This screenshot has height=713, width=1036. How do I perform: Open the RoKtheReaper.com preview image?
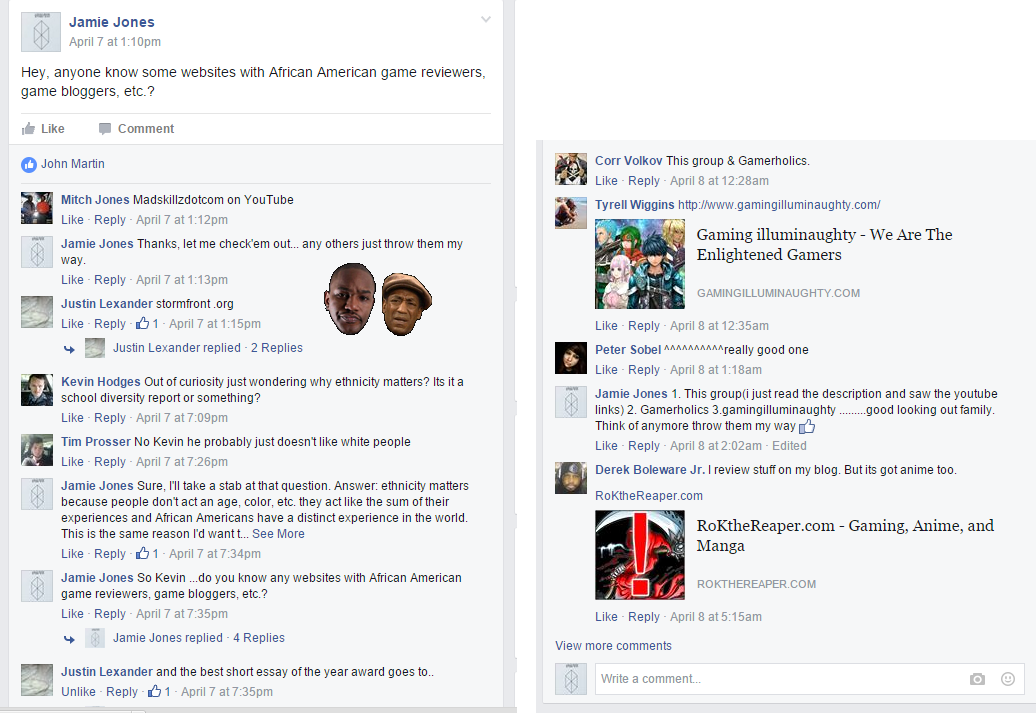click(x=640, y=555)
